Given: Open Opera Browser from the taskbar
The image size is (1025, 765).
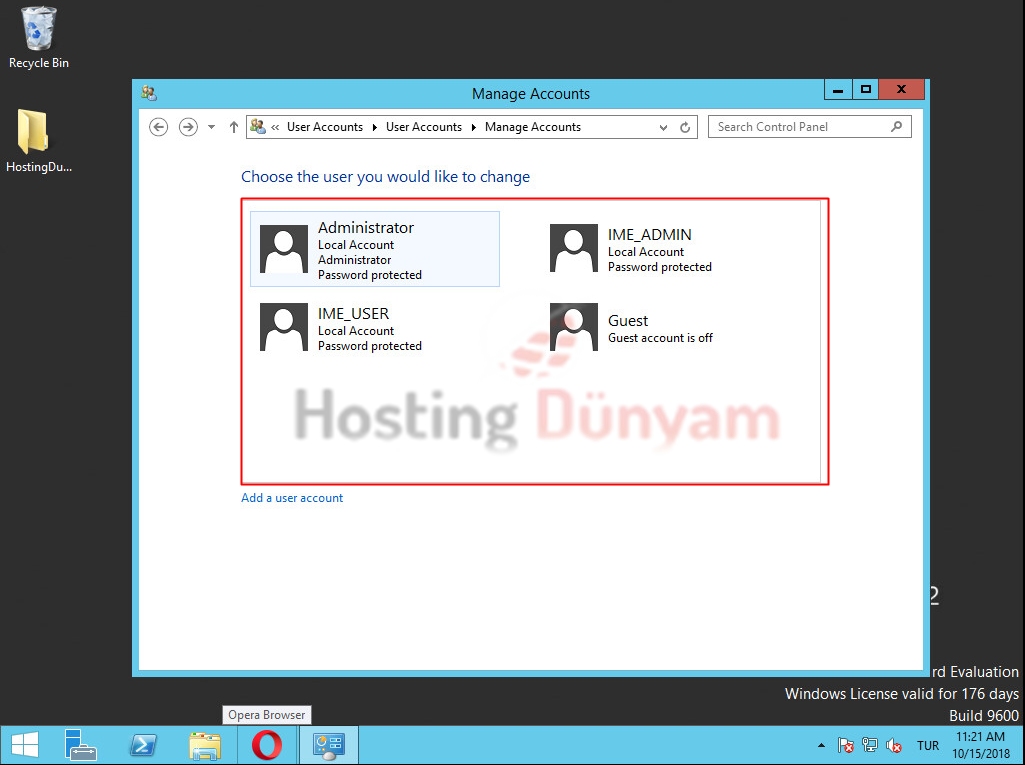Looking at the screenshot, I should [x=267, y=745].
